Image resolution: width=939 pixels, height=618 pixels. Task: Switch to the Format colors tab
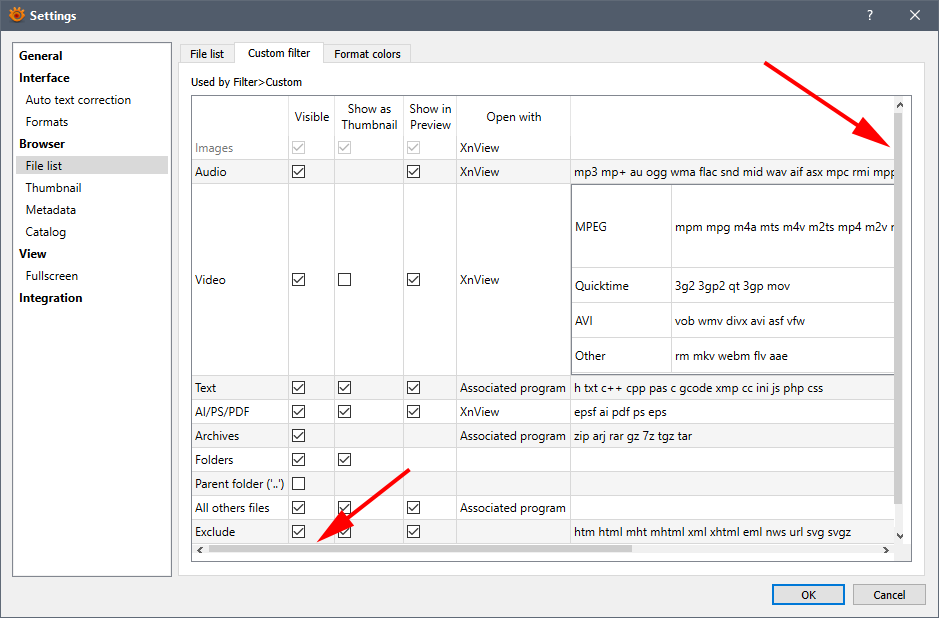pos(367,54)
